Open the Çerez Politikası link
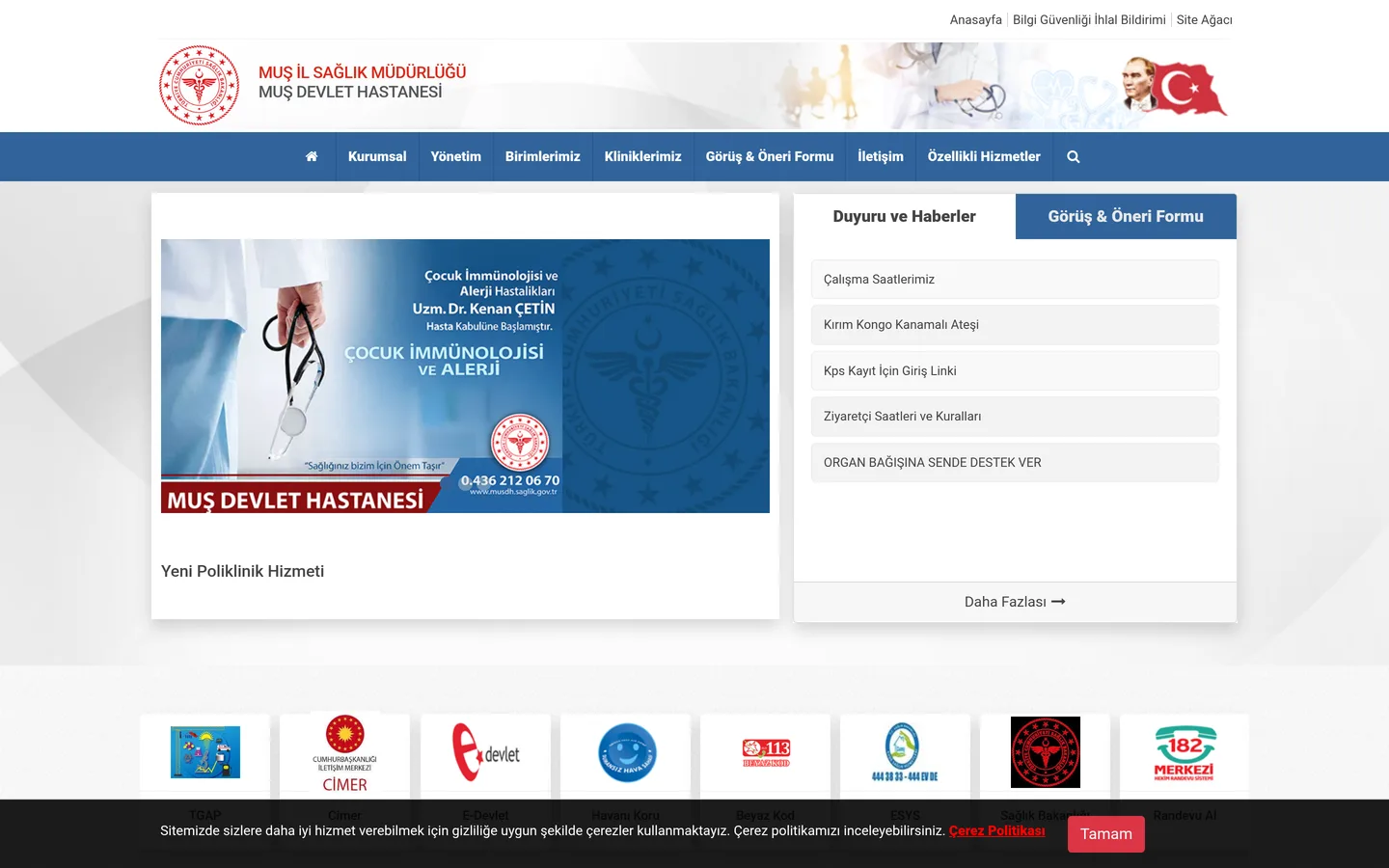This screenshot has width=1389, height=868. click(x=996, y=830)
